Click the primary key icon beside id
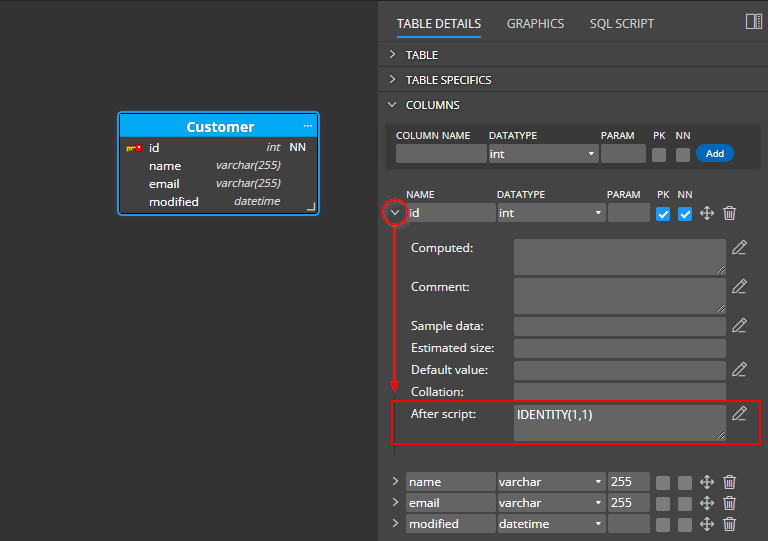 click(134, 148)
